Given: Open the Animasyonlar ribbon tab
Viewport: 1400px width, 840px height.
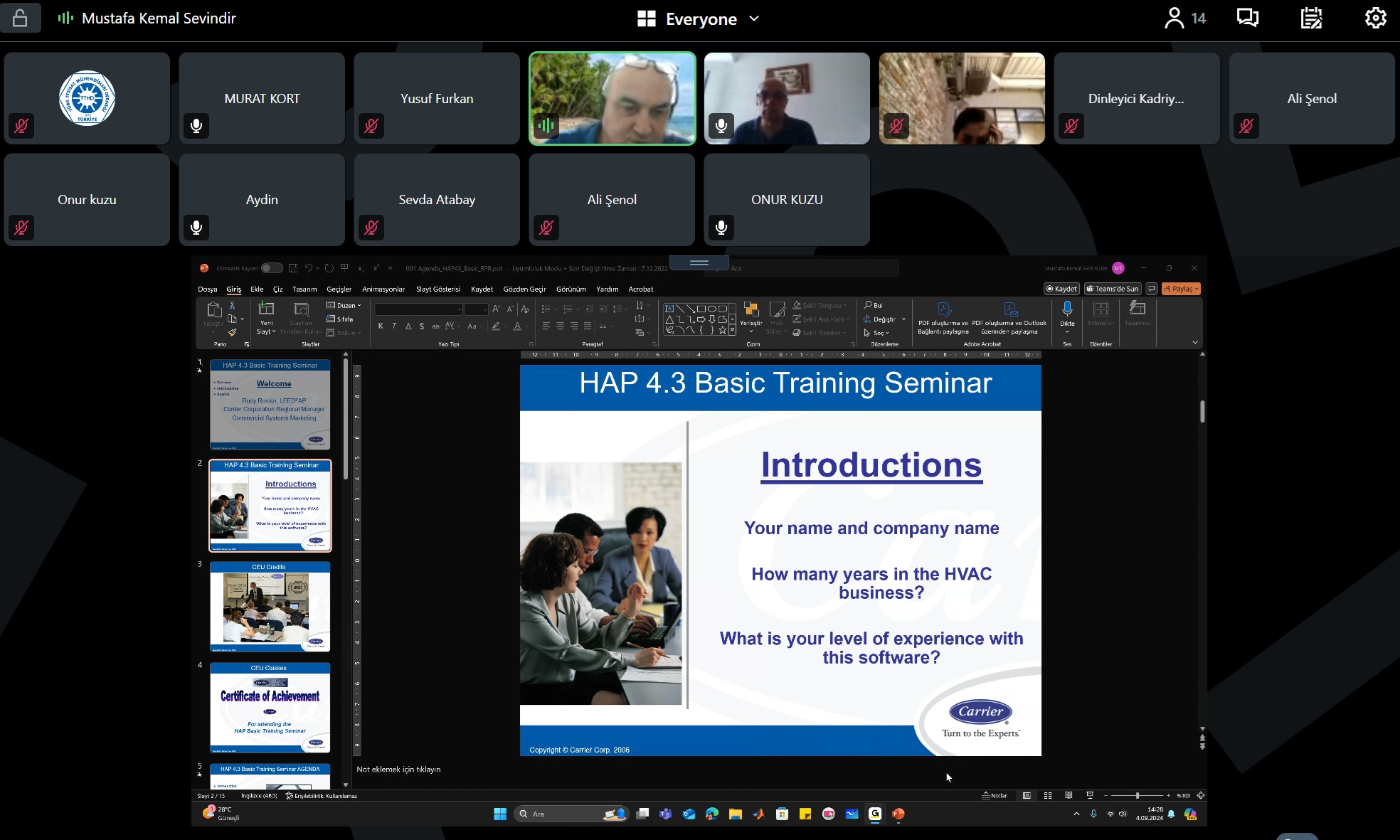Looking at the screenshot, I should pyautogui.click(x=383, y=289).
